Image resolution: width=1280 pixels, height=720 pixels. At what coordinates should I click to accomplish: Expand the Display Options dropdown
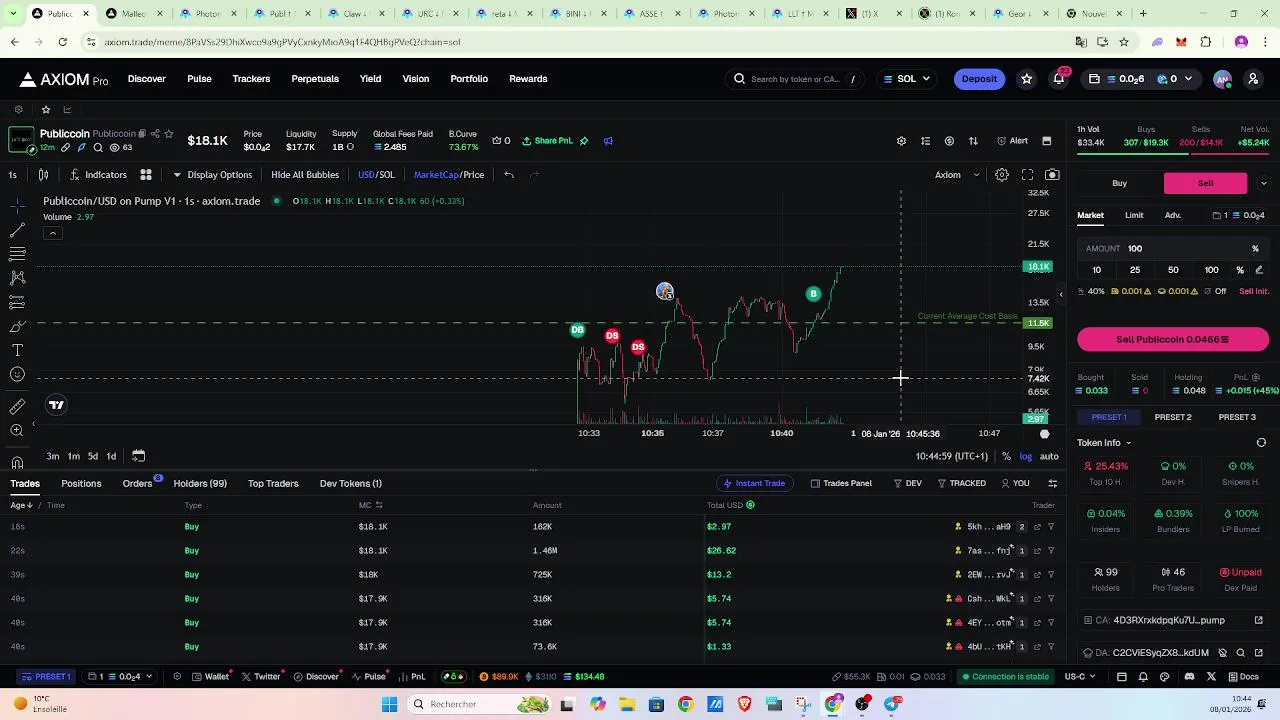pyautogui.click(x=212, y=175)
